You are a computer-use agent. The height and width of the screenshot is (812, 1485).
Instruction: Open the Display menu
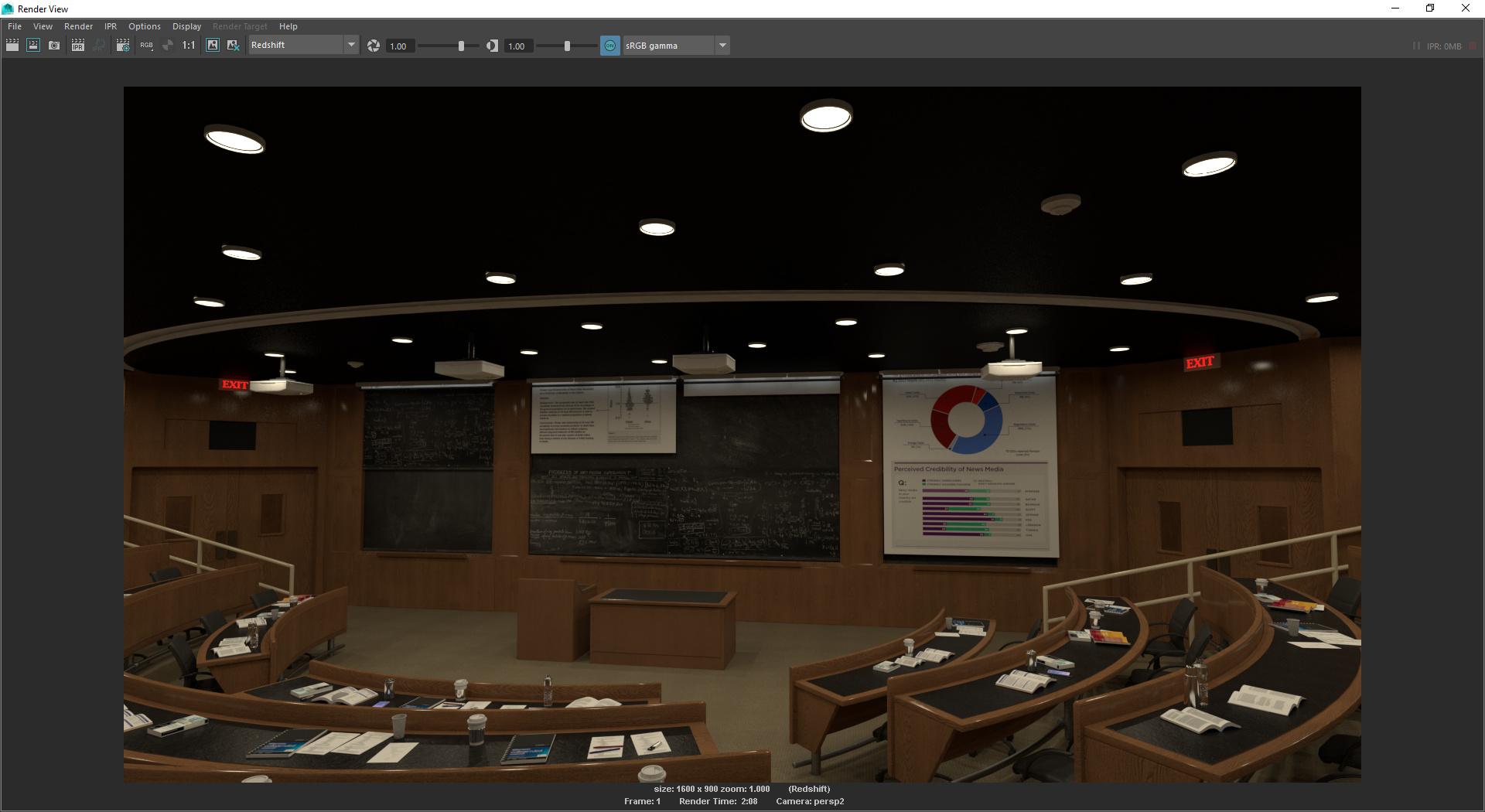(186, 26)
